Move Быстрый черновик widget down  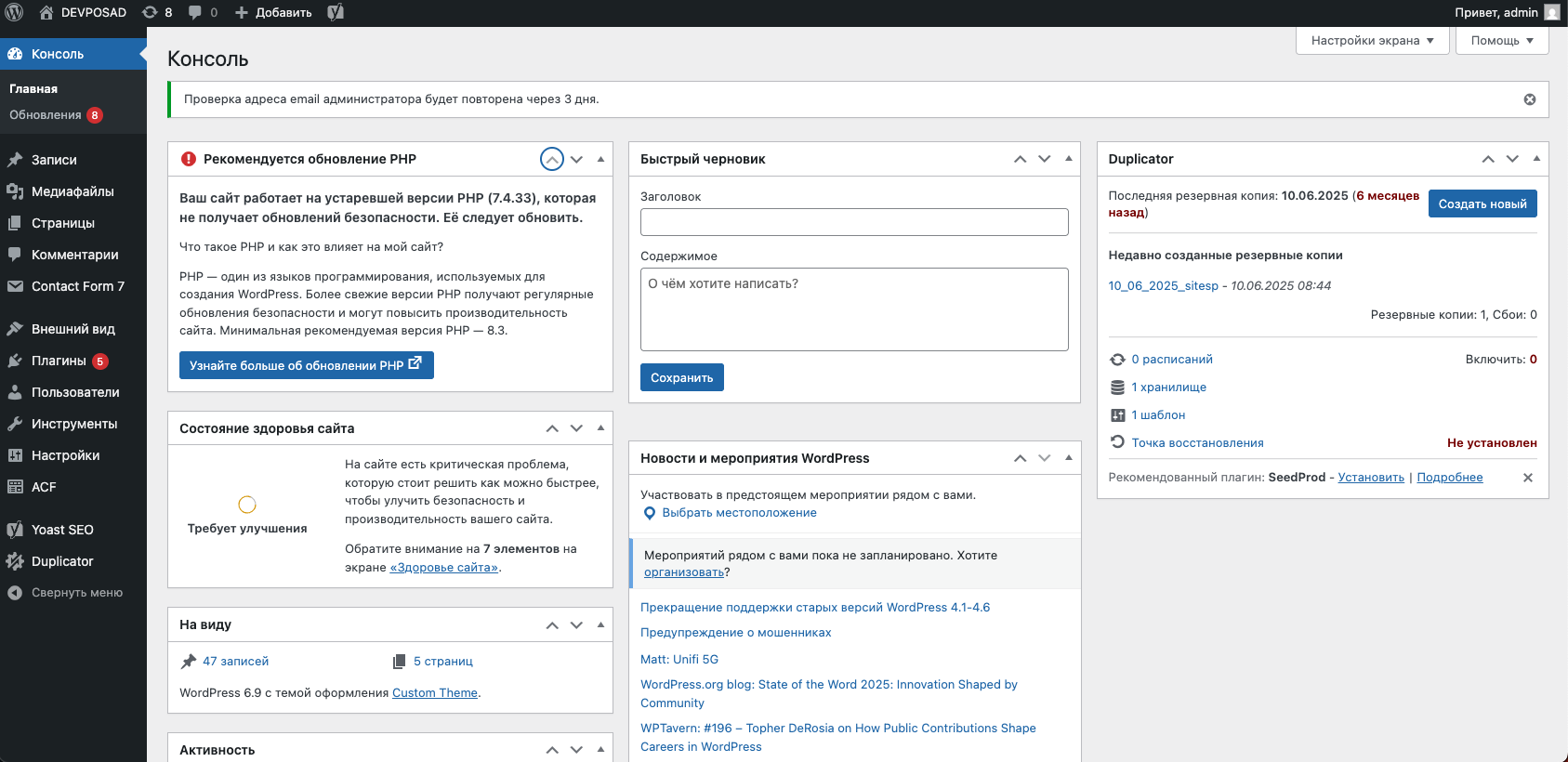1045,159
